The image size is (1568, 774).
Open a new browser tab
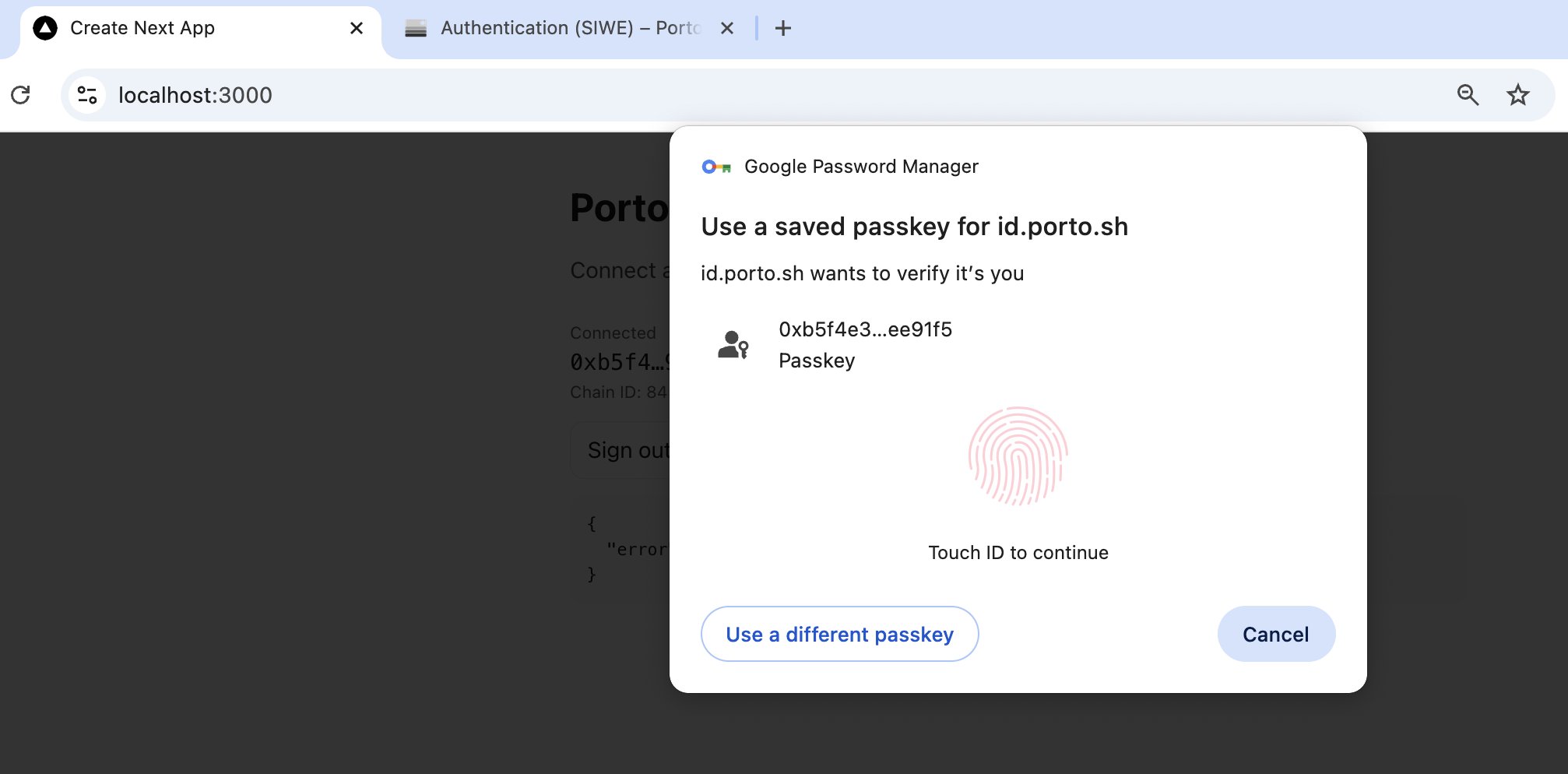pos(783,29)
